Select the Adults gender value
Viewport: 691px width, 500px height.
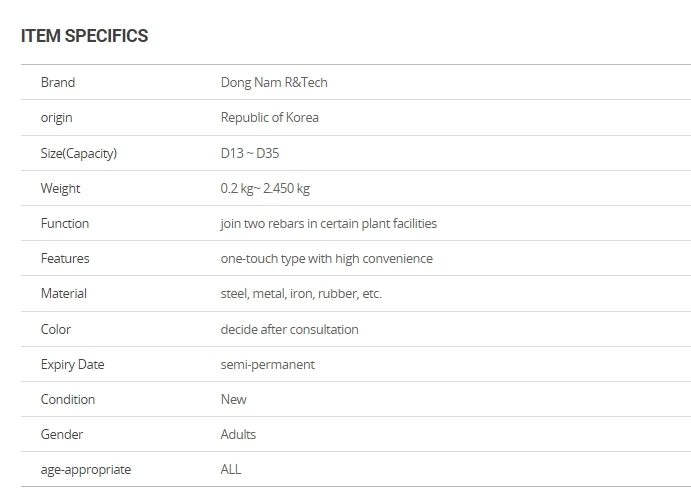238,434
